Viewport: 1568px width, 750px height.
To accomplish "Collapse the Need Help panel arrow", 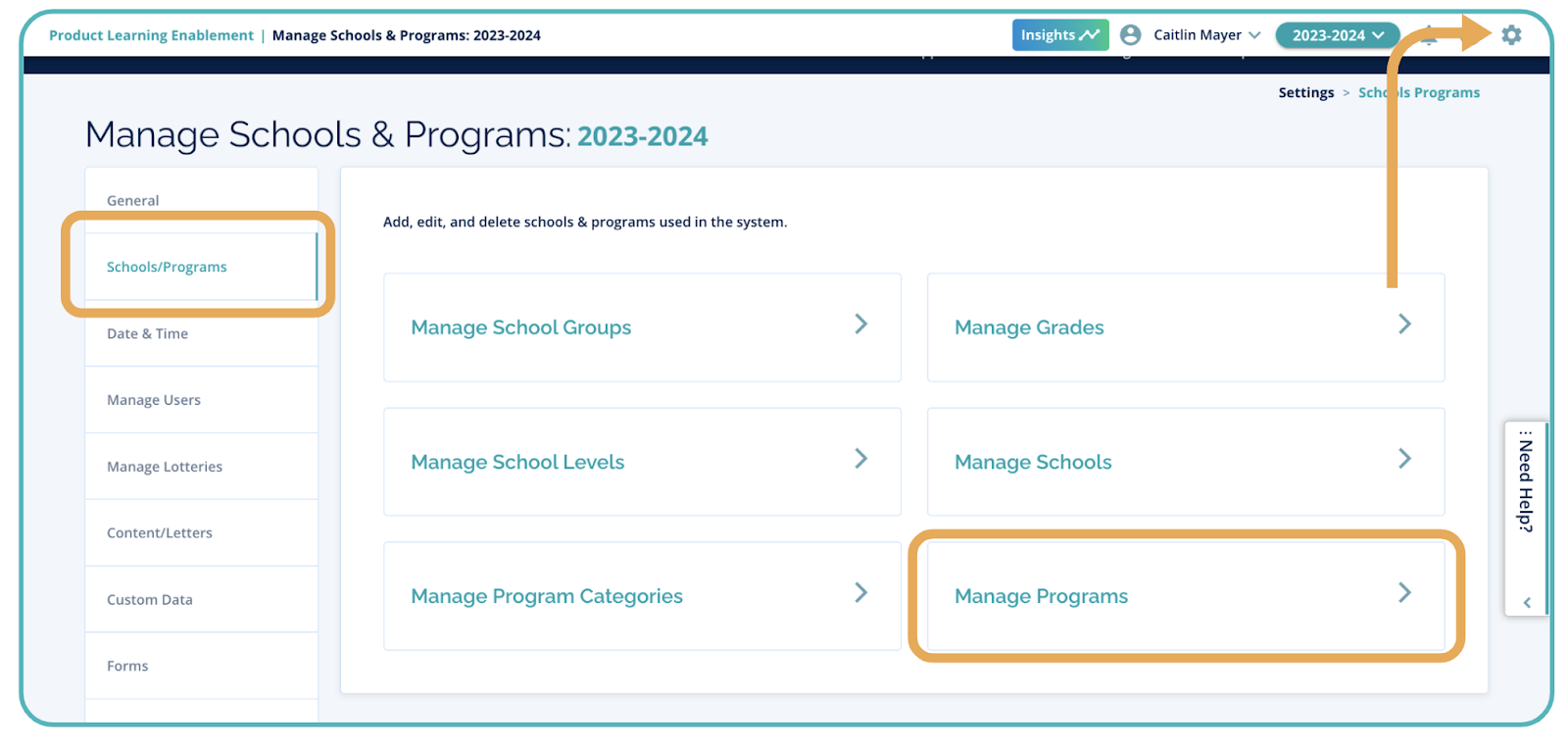I will [1526, 603].
